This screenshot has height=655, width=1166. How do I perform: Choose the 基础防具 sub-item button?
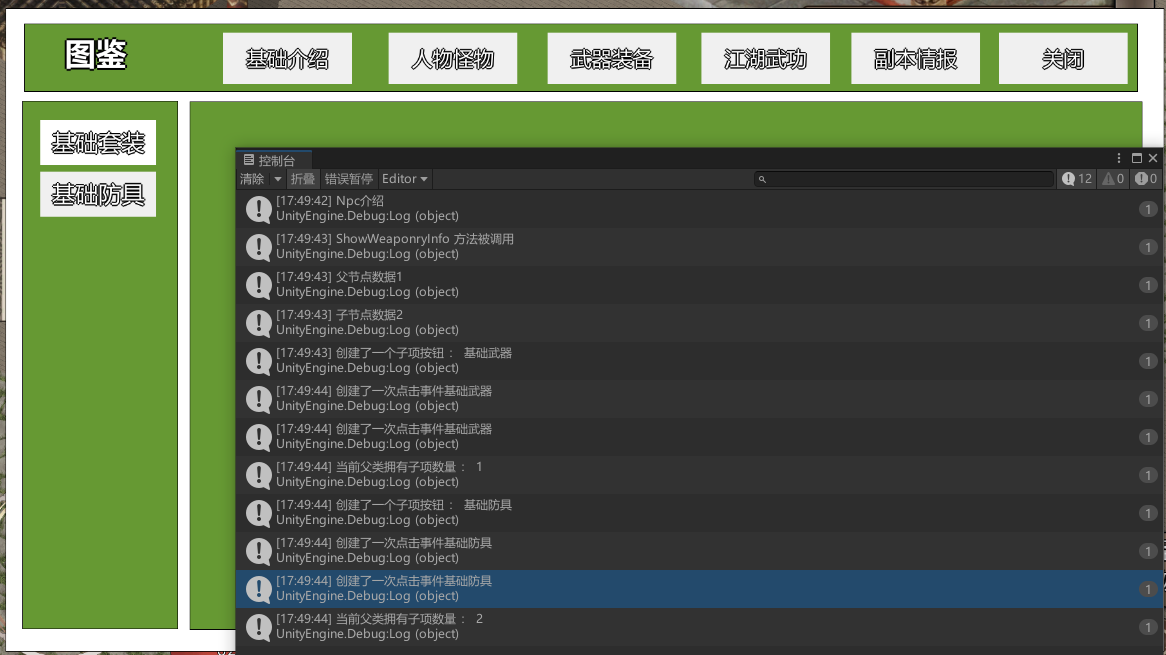click(98, 194)
